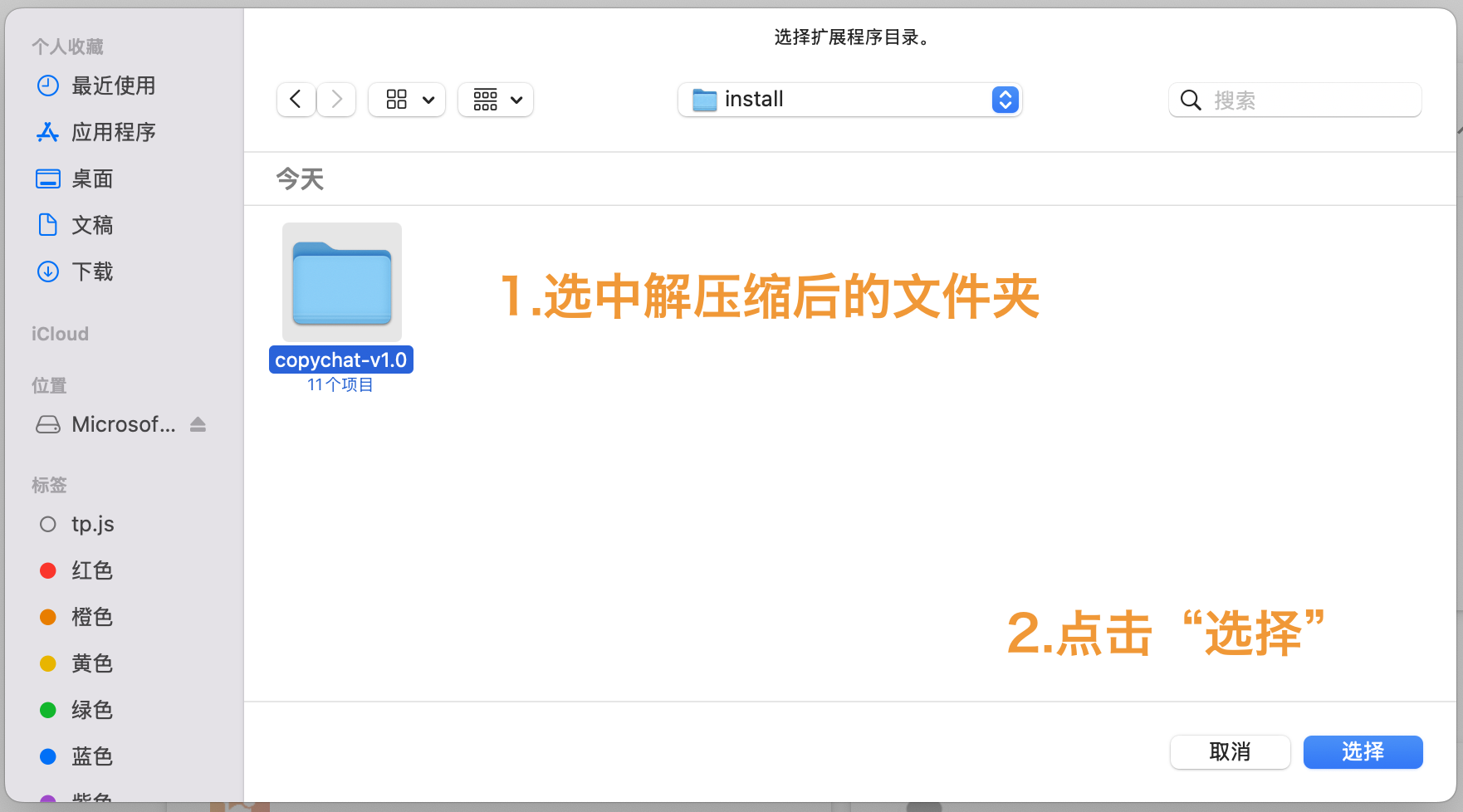Go to the 下载 folder
Viewport: 1463px width, 812px height.
[x=92, y=271]
